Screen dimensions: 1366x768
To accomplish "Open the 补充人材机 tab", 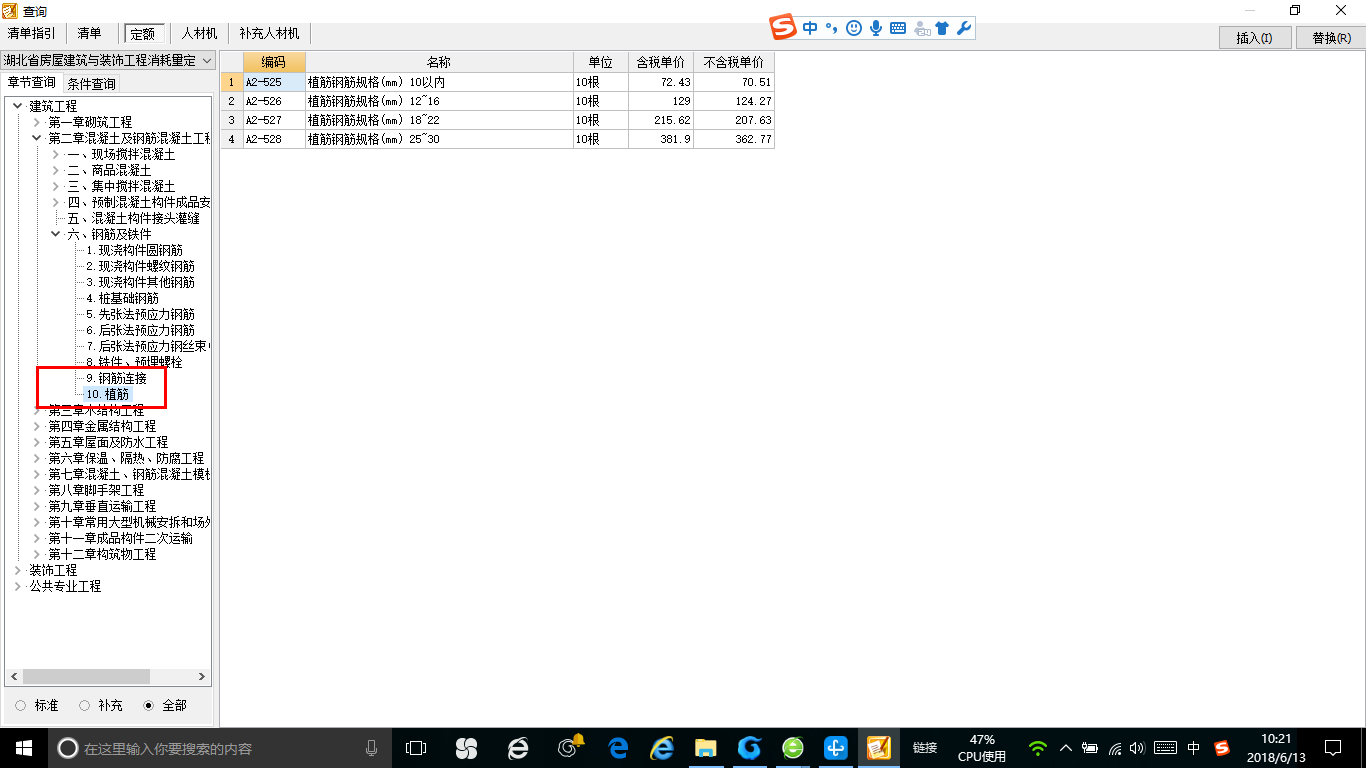I will coord(269,33).
